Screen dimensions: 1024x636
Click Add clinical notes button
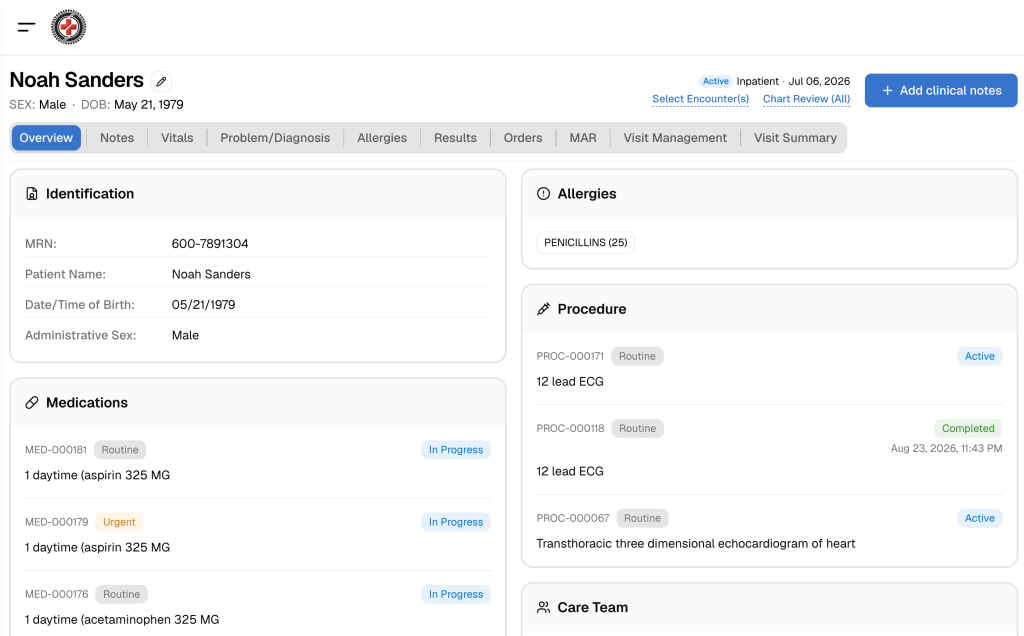point(941,91)
